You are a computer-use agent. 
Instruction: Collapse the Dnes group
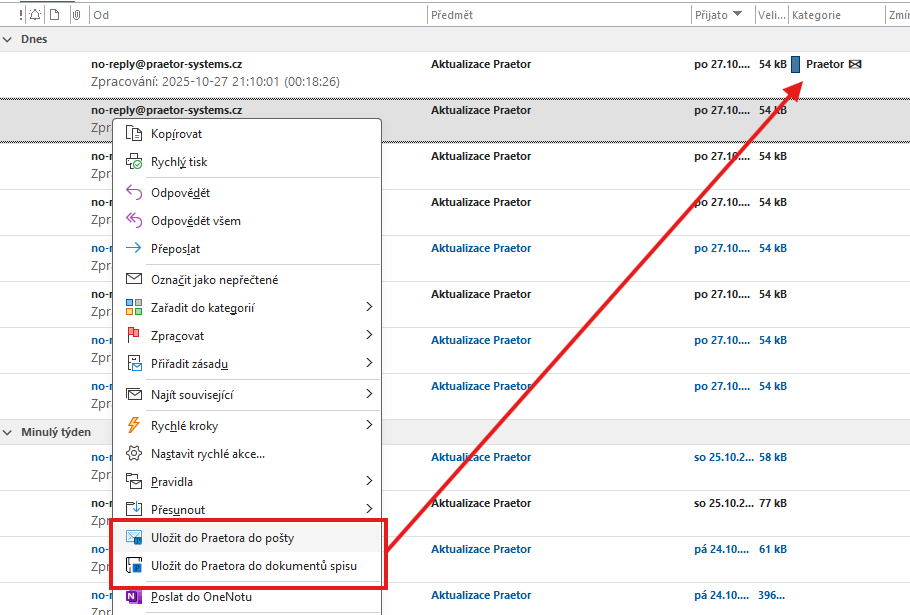[x=9, y=39]
